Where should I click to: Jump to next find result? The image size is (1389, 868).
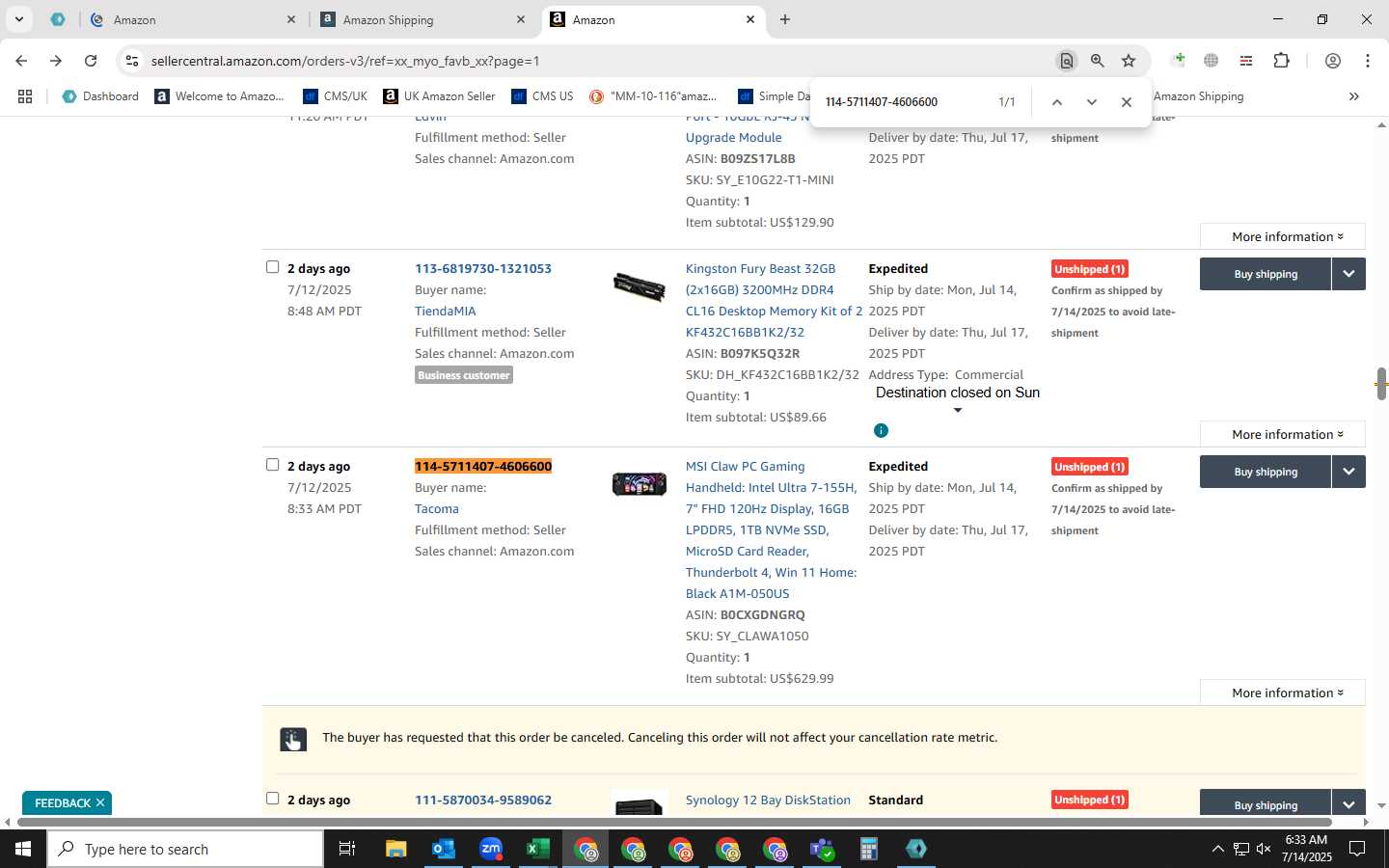(1092, 102)
